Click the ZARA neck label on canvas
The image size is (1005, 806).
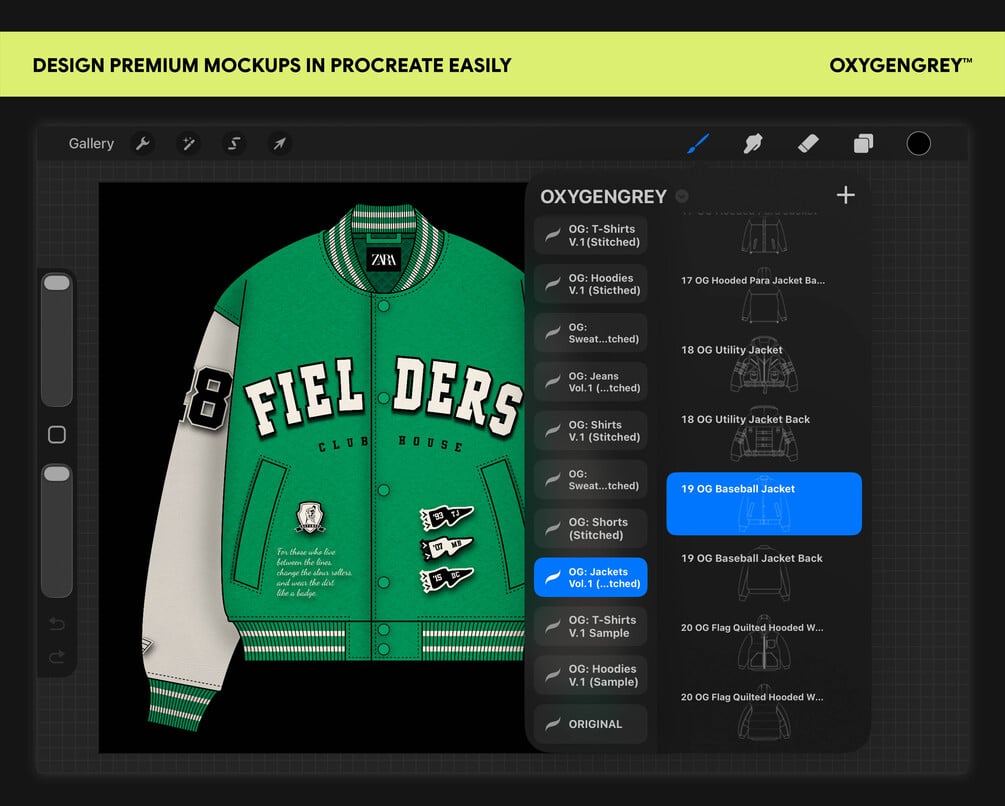click(384, 259)
